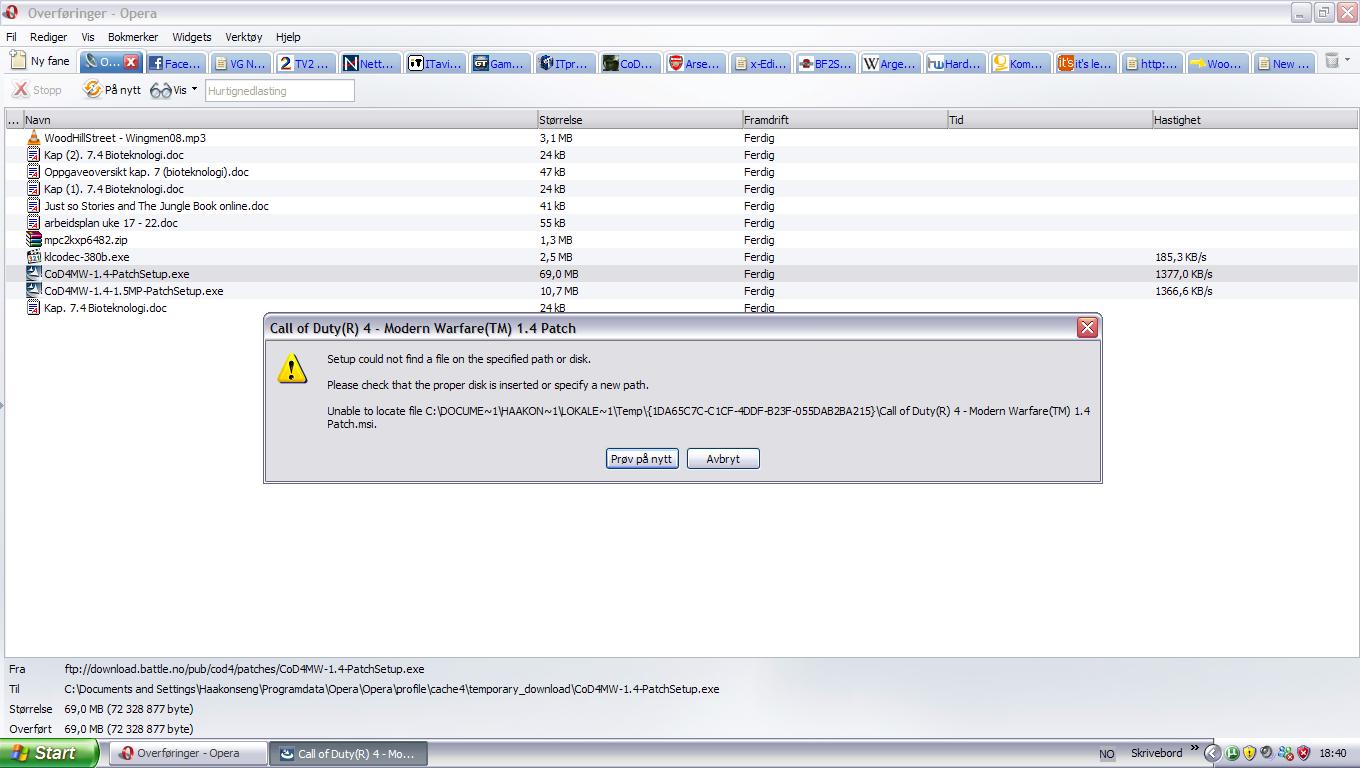Switch to the Hard... tab

(x=955, y=63)
